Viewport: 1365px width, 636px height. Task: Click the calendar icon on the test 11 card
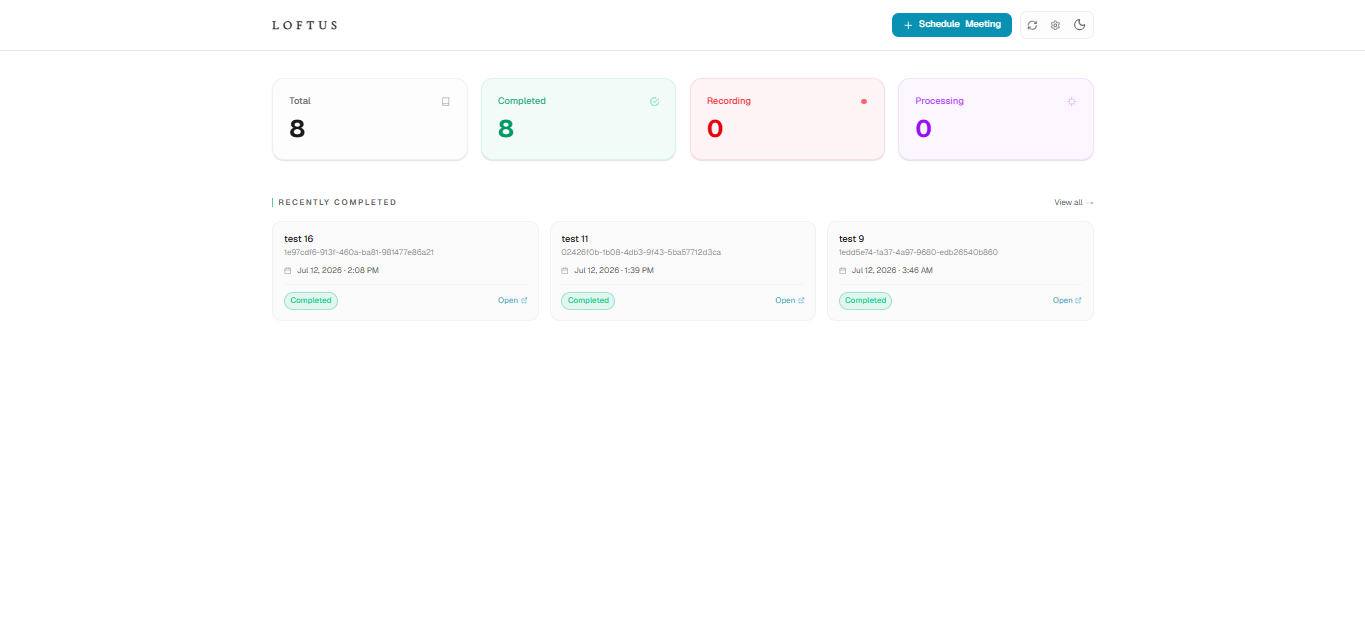coord(565,270)
